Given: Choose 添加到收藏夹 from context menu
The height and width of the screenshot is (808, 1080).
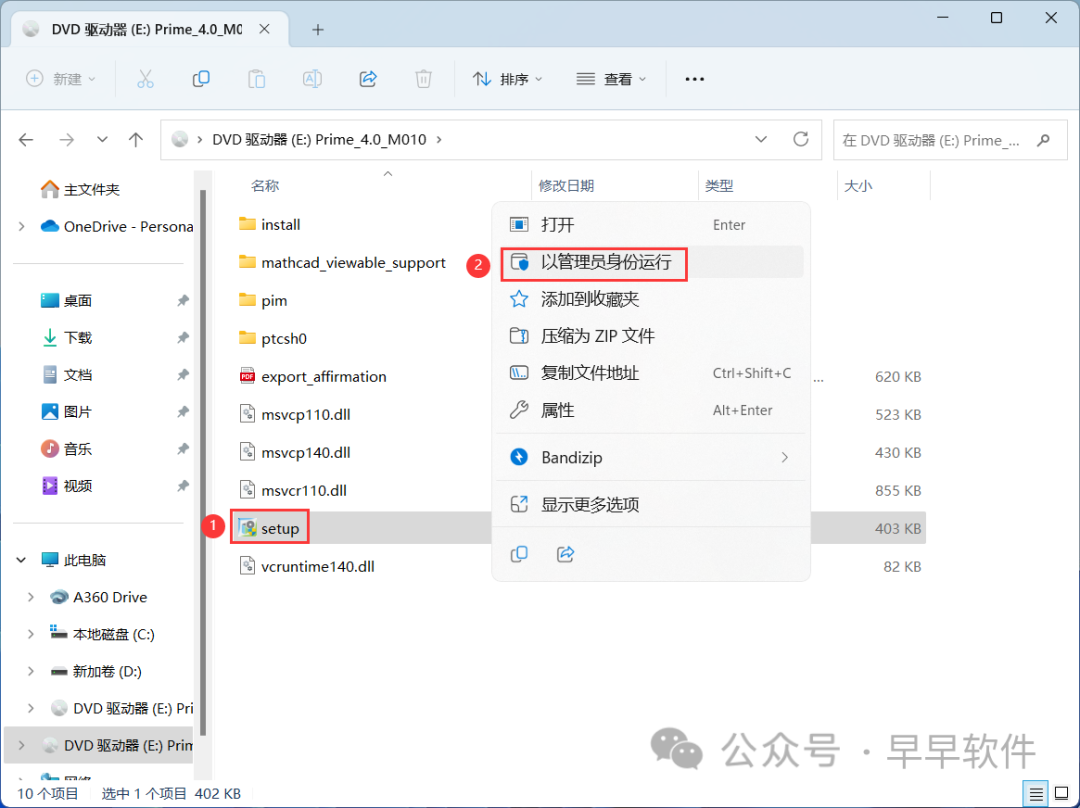Looking at the screenshot, I should [650, 299].
